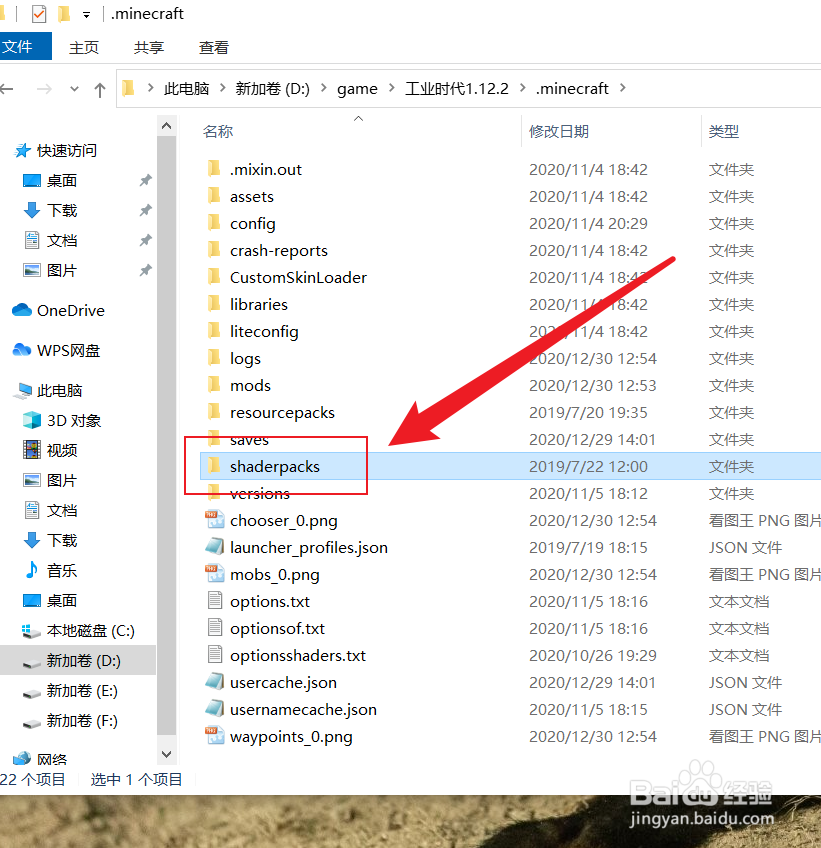Select the usernamecache.json file icon

click(x=215, y=708)
